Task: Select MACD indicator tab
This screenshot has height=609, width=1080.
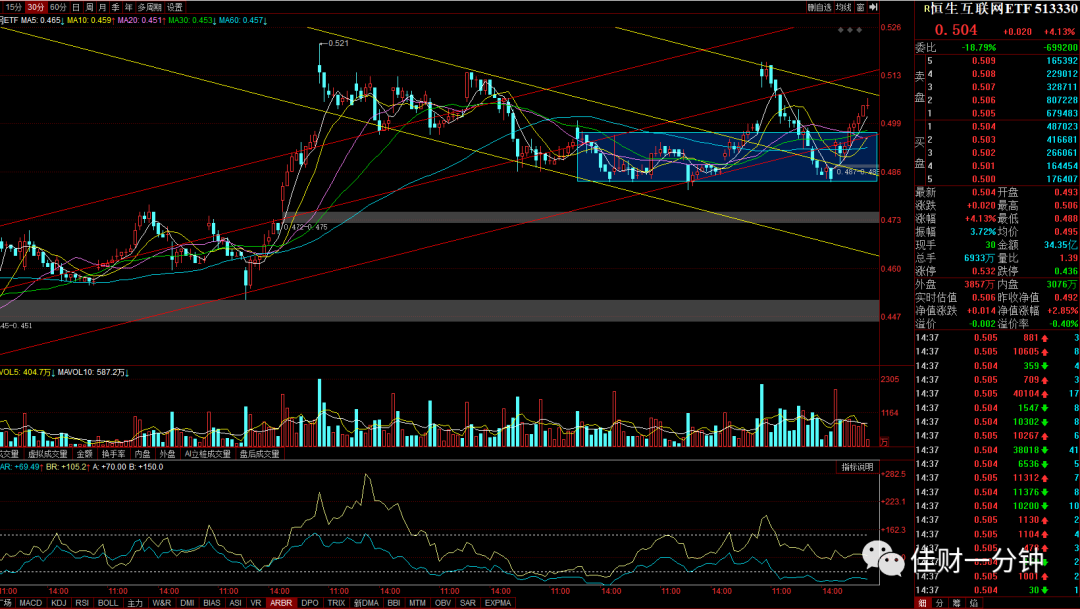Action: [31, 603]
